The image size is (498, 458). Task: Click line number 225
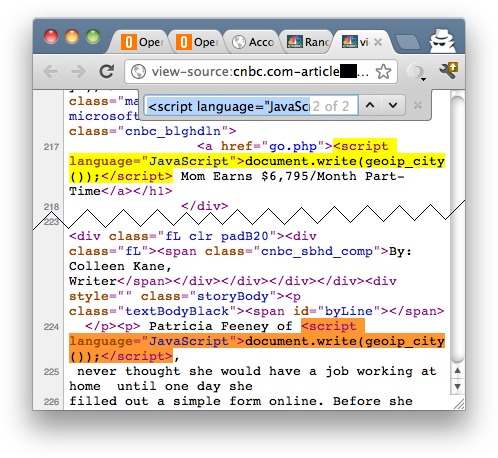click(51, 372)
